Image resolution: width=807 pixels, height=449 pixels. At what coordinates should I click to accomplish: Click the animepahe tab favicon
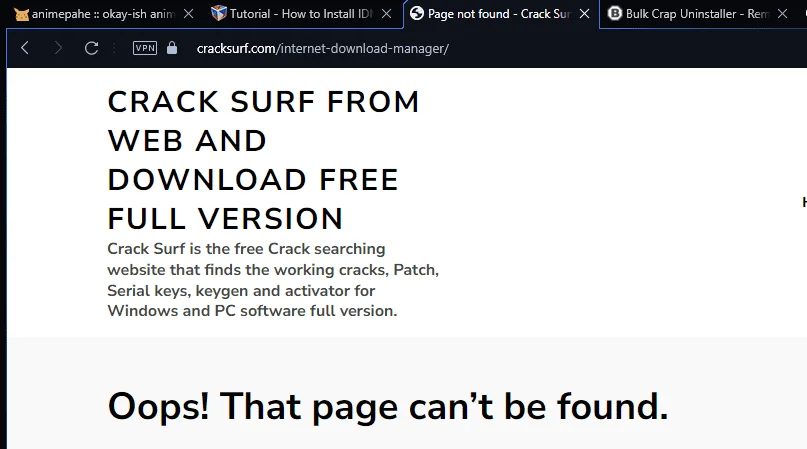22,14
